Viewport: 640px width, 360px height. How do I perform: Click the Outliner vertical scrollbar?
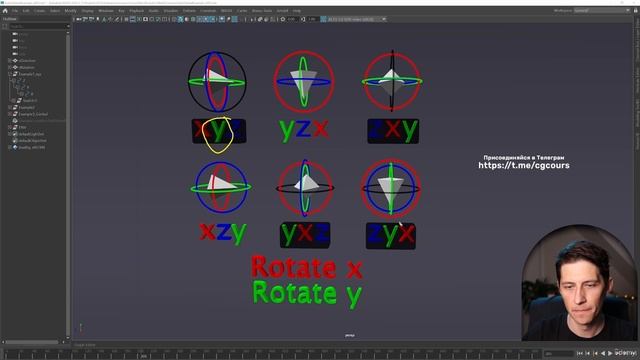click(68, 184)
